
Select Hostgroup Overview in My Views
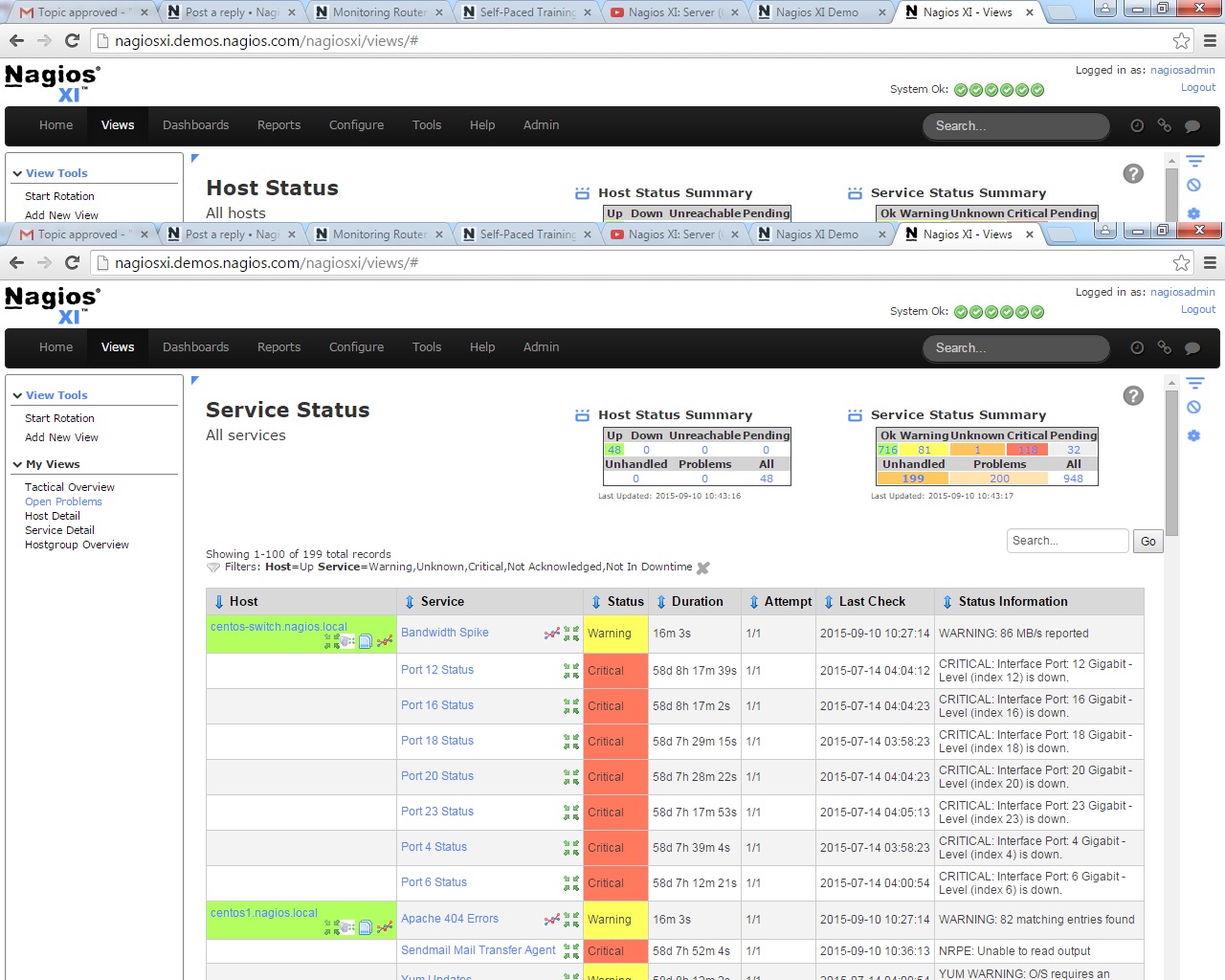pyautogui.click(x=77, y=545)
